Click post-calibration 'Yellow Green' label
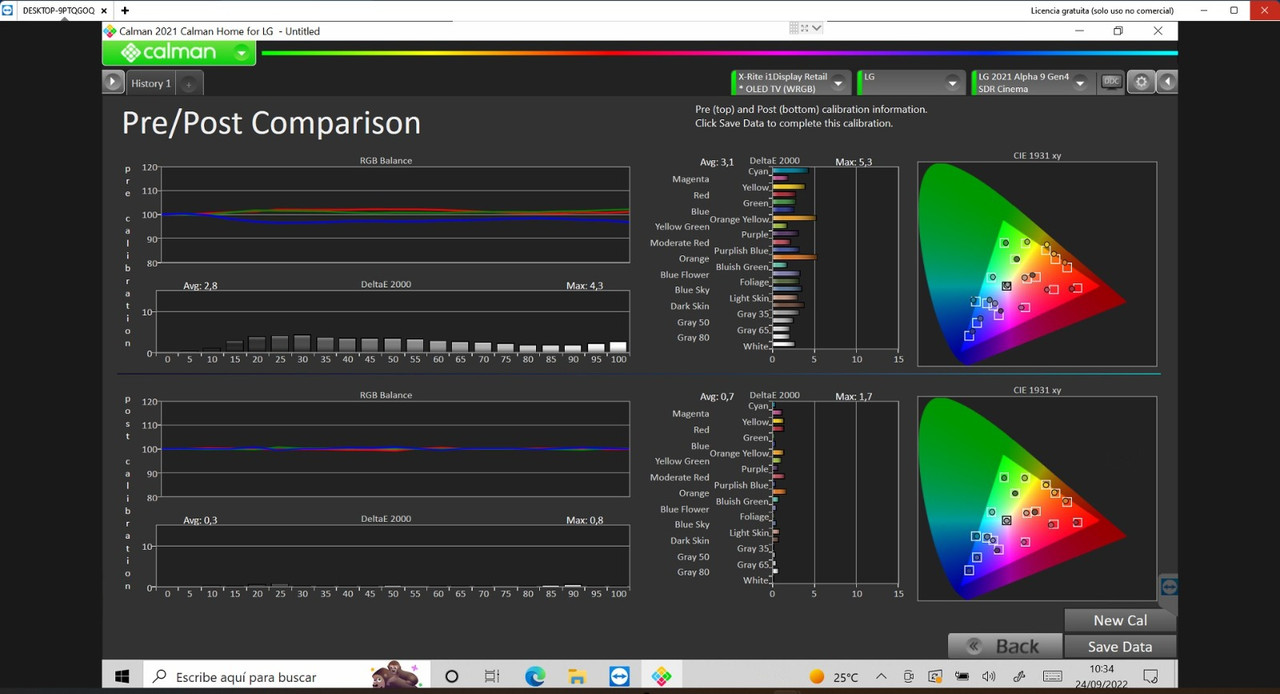Viewport: 1280px width, 694px height. click(x=682, y=462)
